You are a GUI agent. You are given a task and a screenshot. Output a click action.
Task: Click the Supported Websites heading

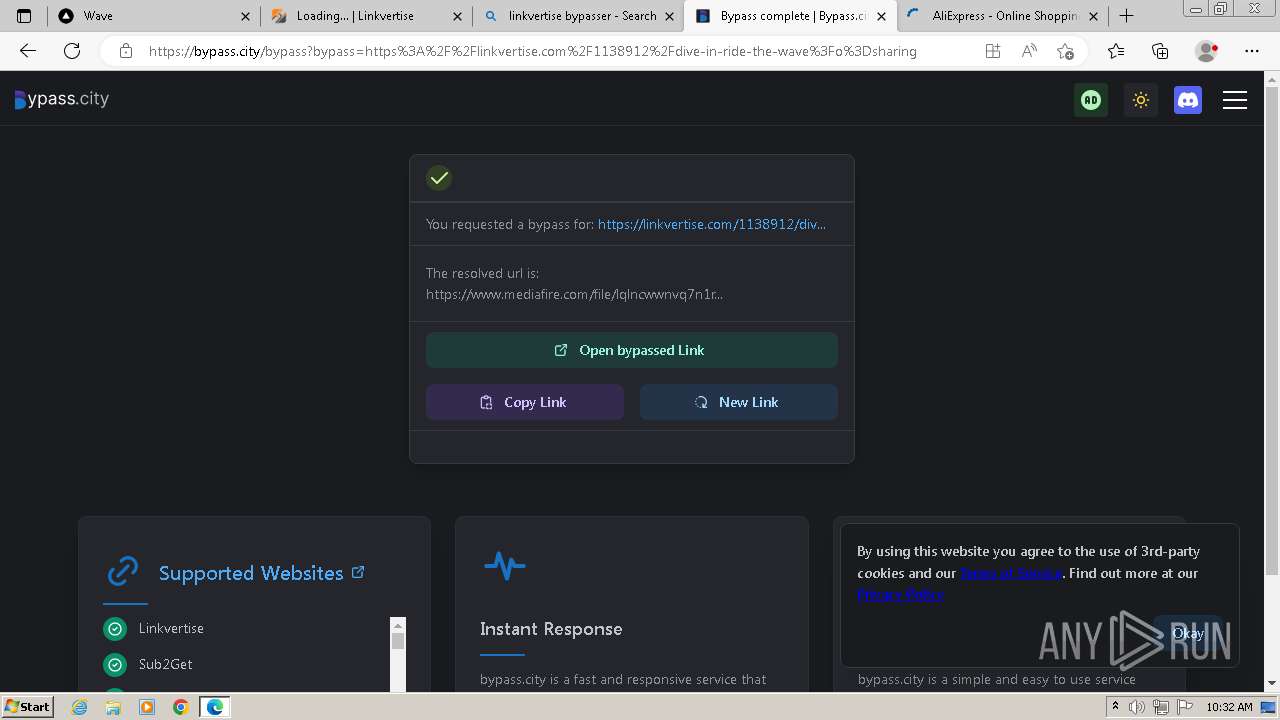tap(251, 573)
